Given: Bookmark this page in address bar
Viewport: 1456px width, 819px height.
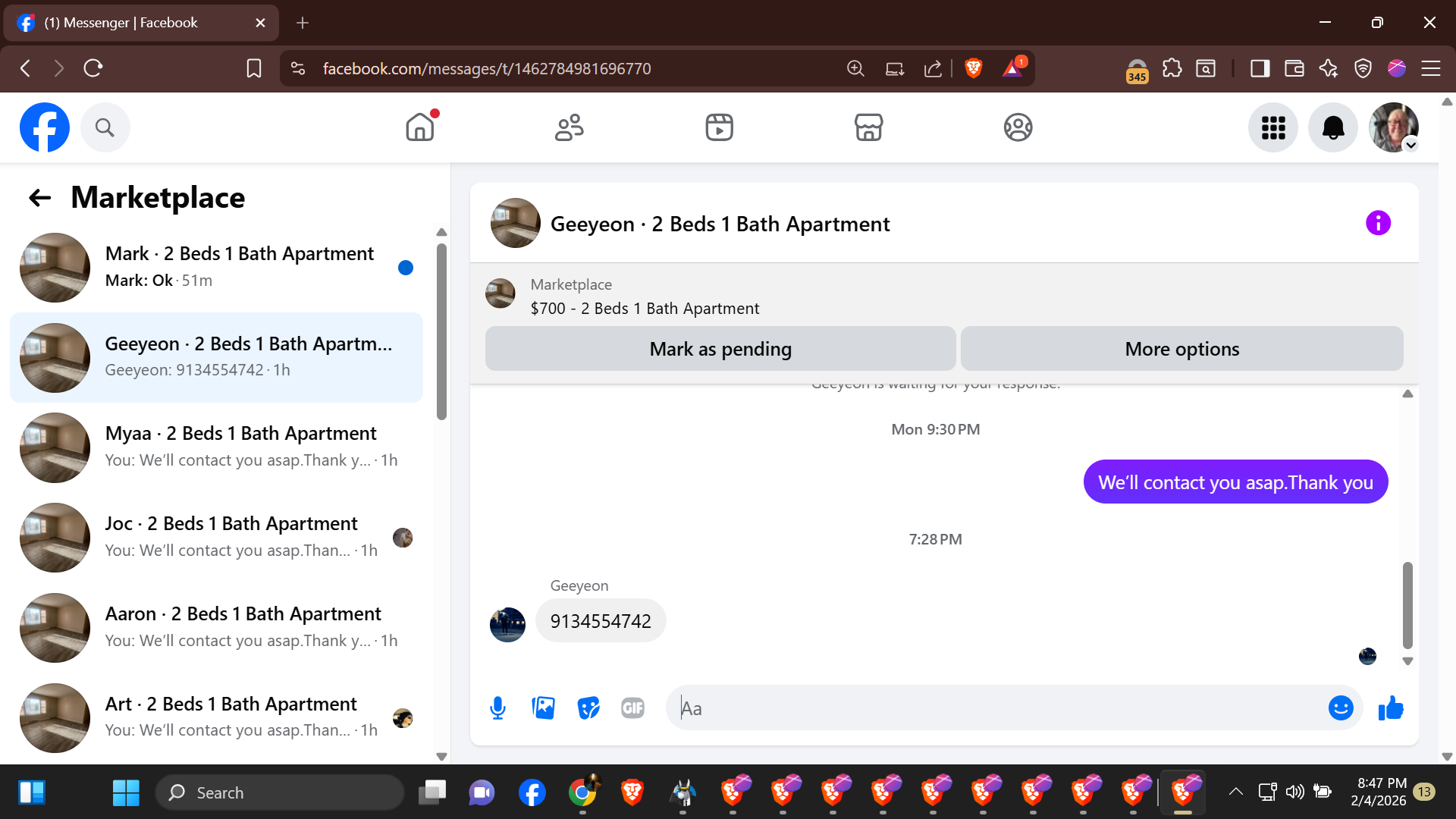Looking at the screenshot, I should point(254,68).
